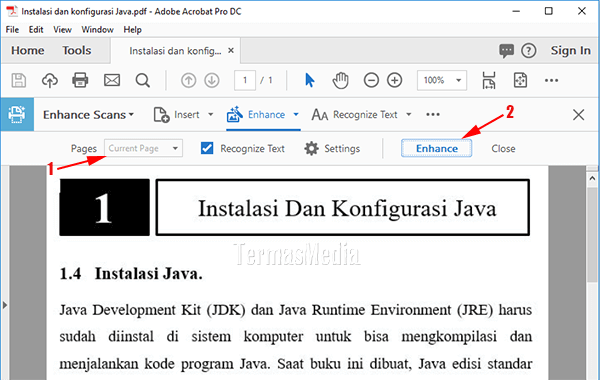
Task: Open the 100% zoom level dropdown
Action: click(442, 80)
